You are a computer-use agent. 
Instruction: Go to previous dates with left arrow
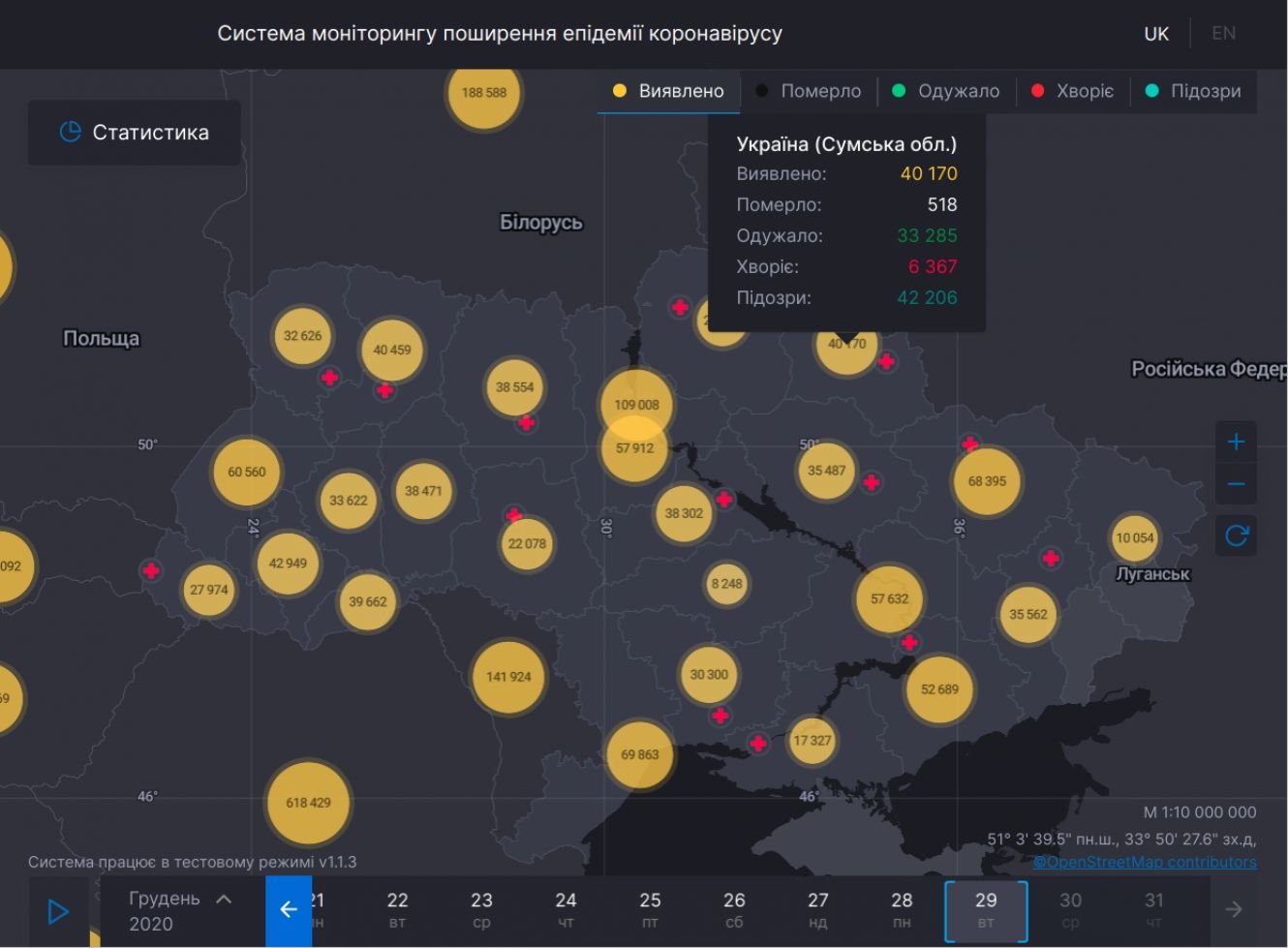point(288,909)
